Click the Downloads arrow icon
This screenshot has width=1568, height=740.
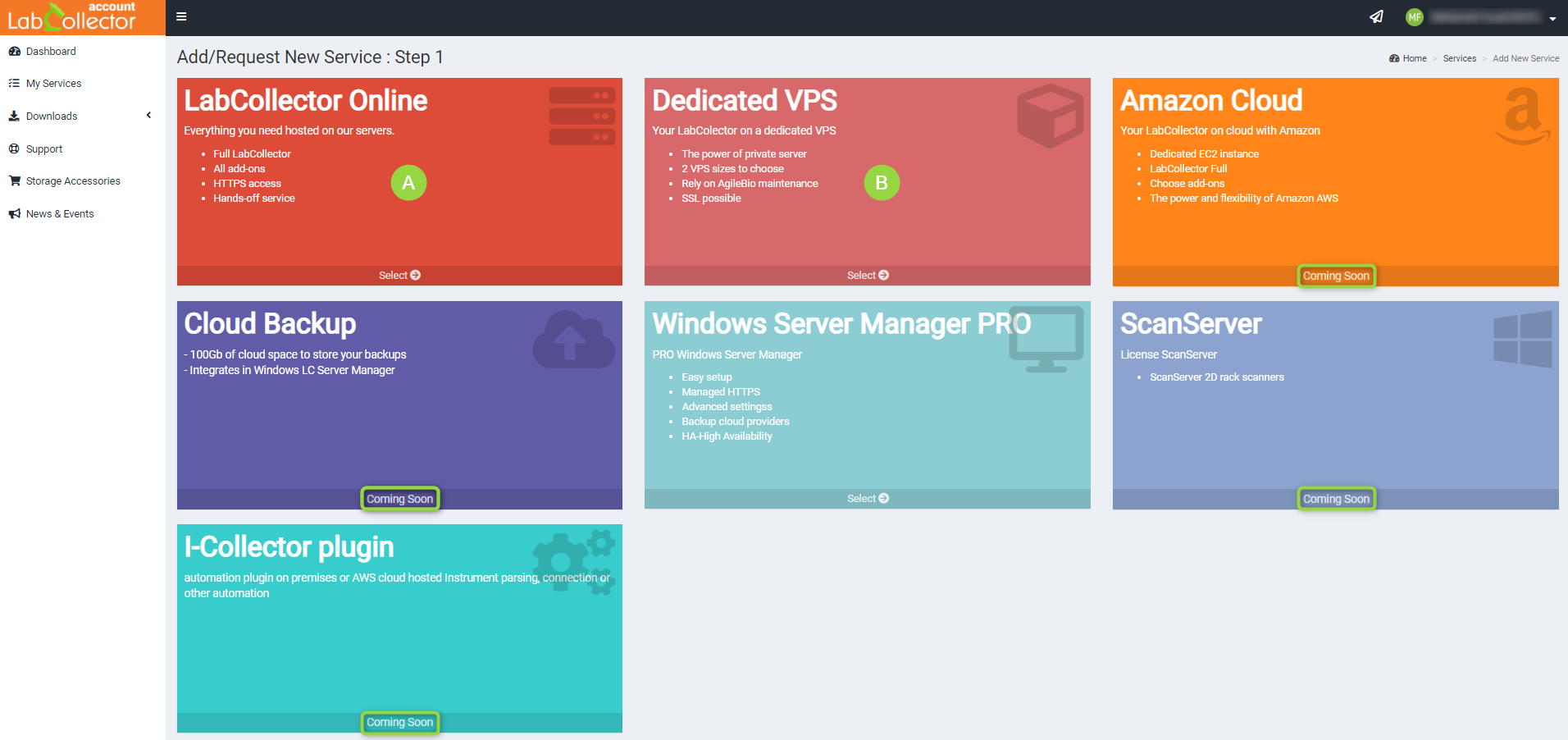point(14,116)
